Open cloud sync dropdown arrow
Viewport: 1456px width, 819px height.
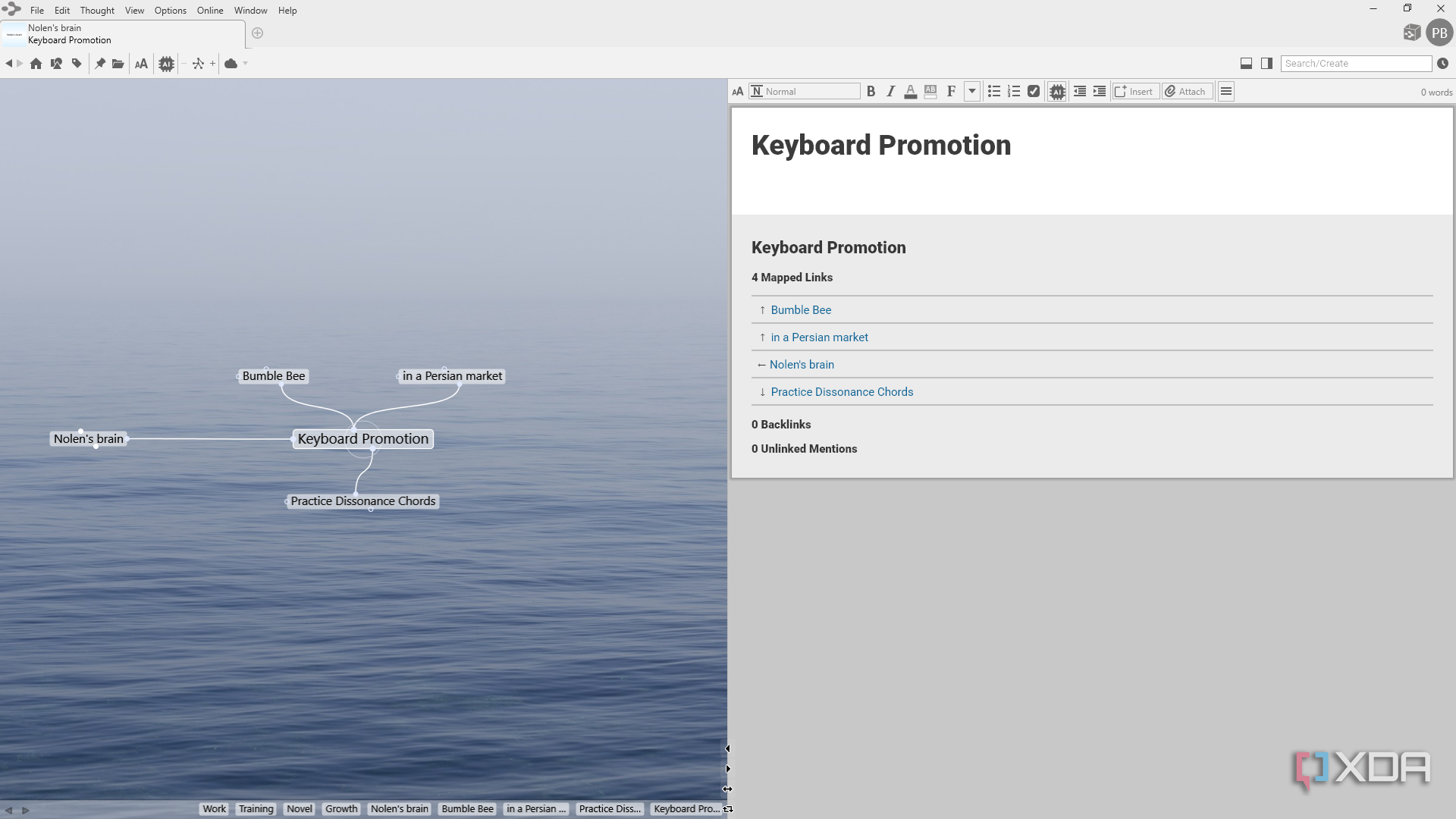pos(245,64)
